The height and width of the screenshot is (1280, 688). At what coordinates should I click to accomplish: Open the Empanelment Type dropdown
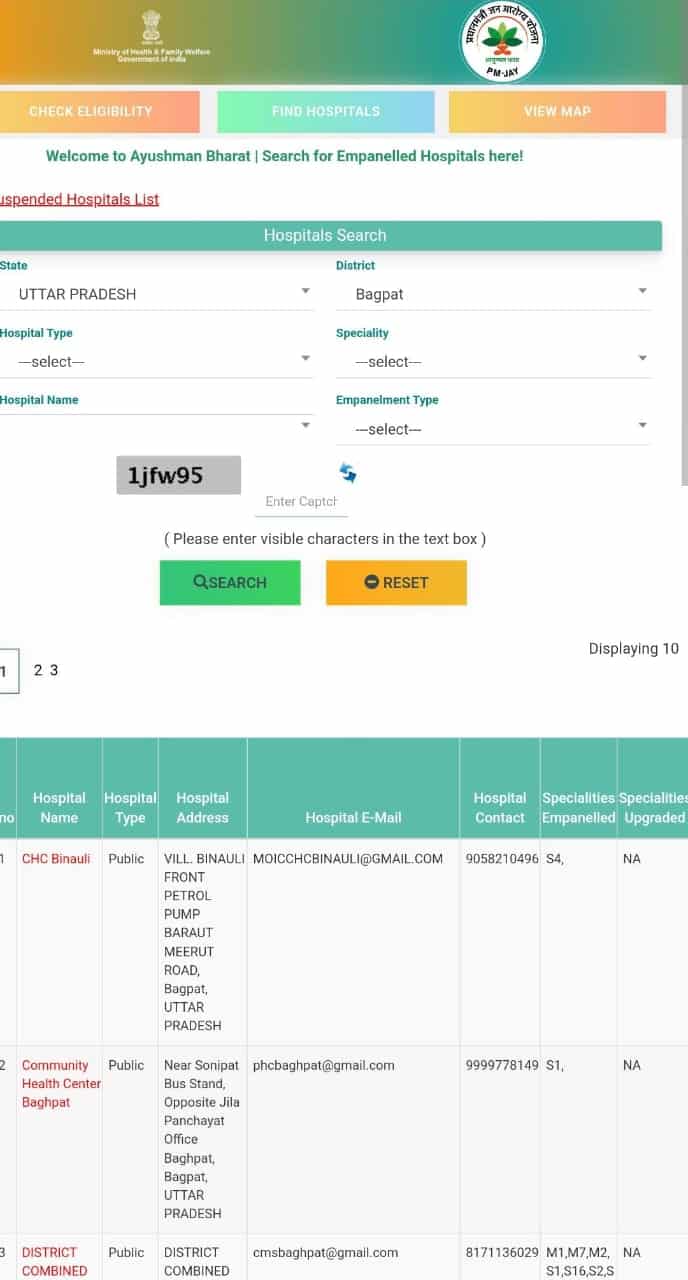[493, 429]
